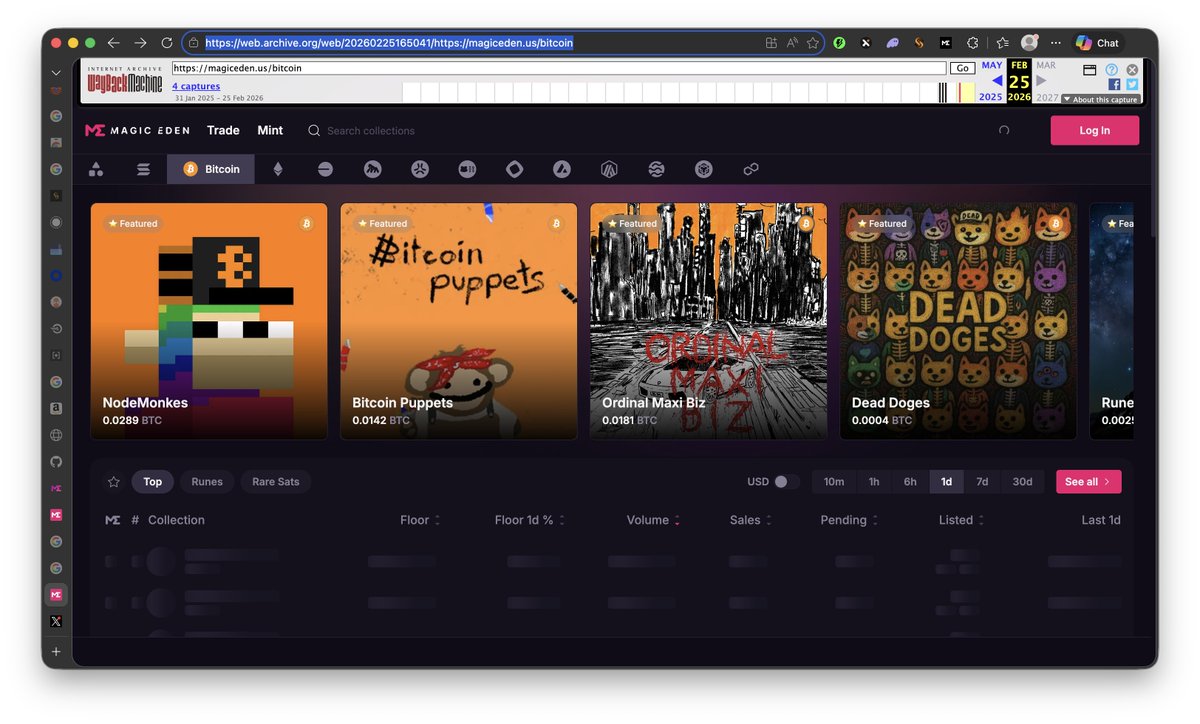Viewport: 1200px width, 724px height.
Task: Open Wayback Machine help question icon
Action: click(x=1112, y=70)
